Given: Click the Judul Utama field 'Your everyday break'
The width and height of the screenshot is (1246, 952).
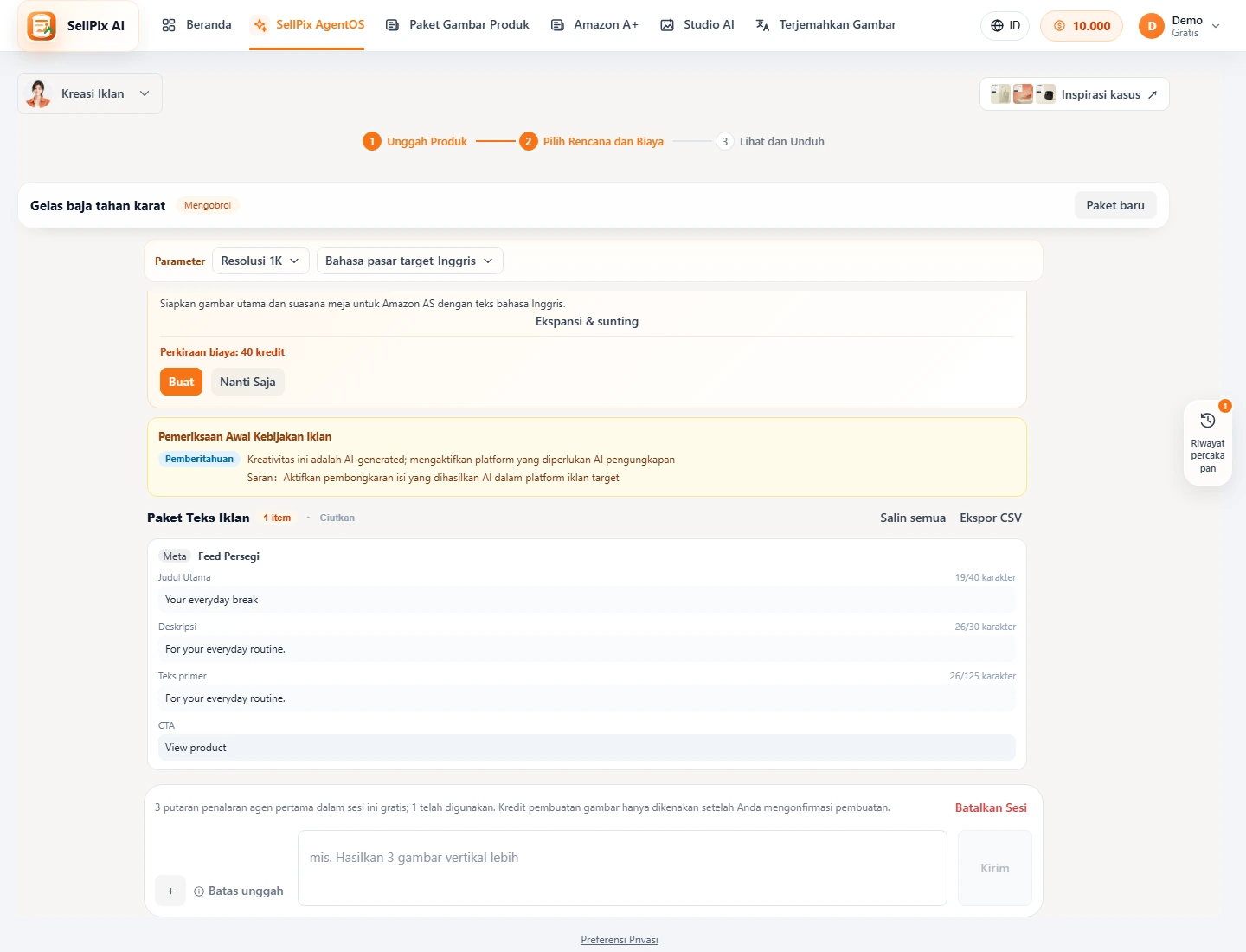Looking at the screenshot, I should [587, 600].
